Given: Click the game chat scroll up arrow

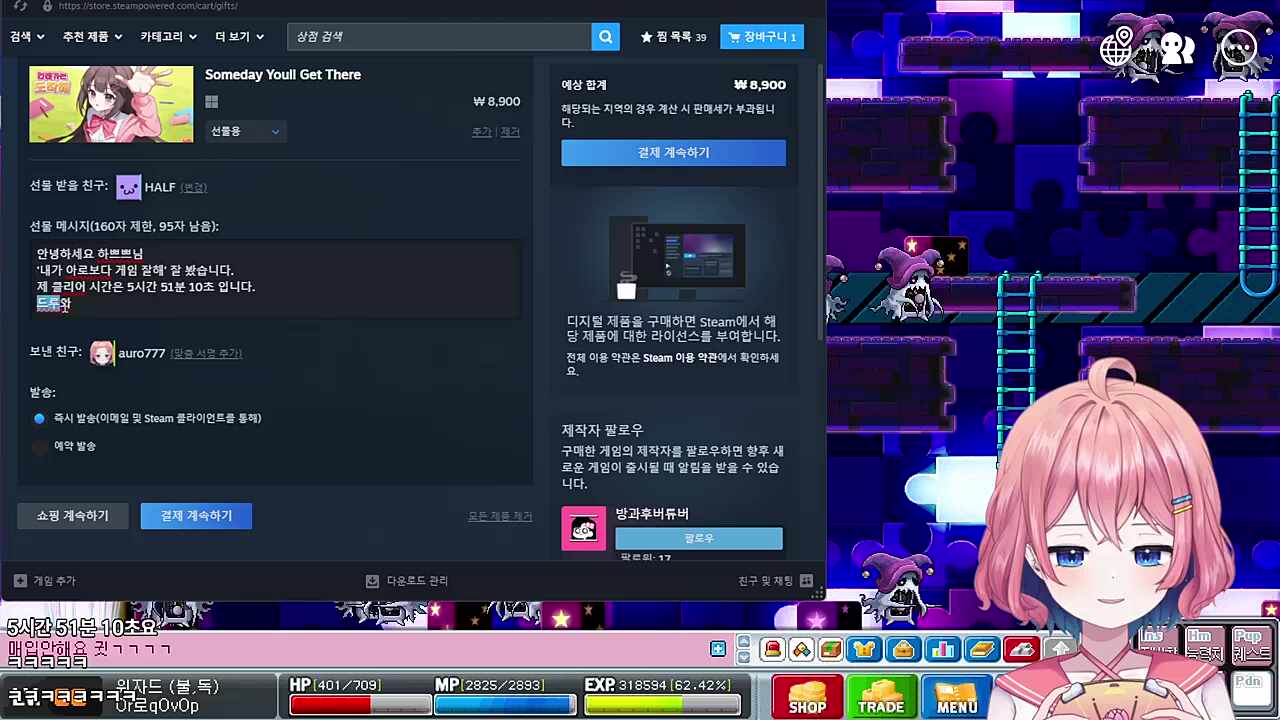Looking at the screenshot, I should (x=743, y=643).
